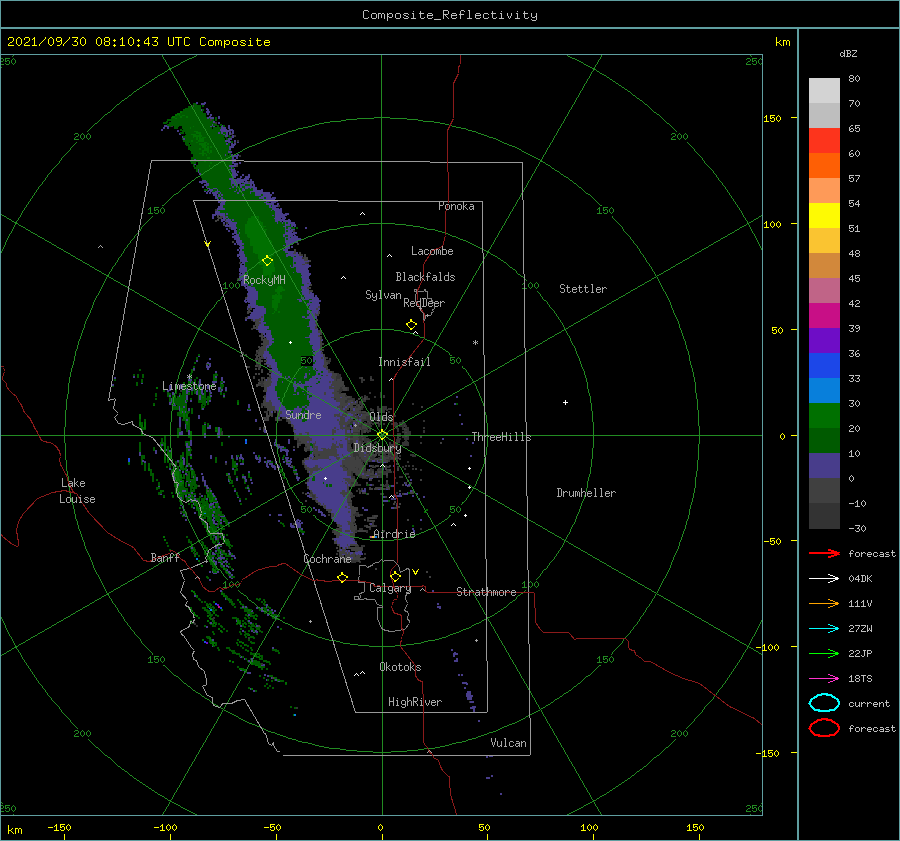Click the yellow radar-center diamond near Olds

(x=382, y=435)
